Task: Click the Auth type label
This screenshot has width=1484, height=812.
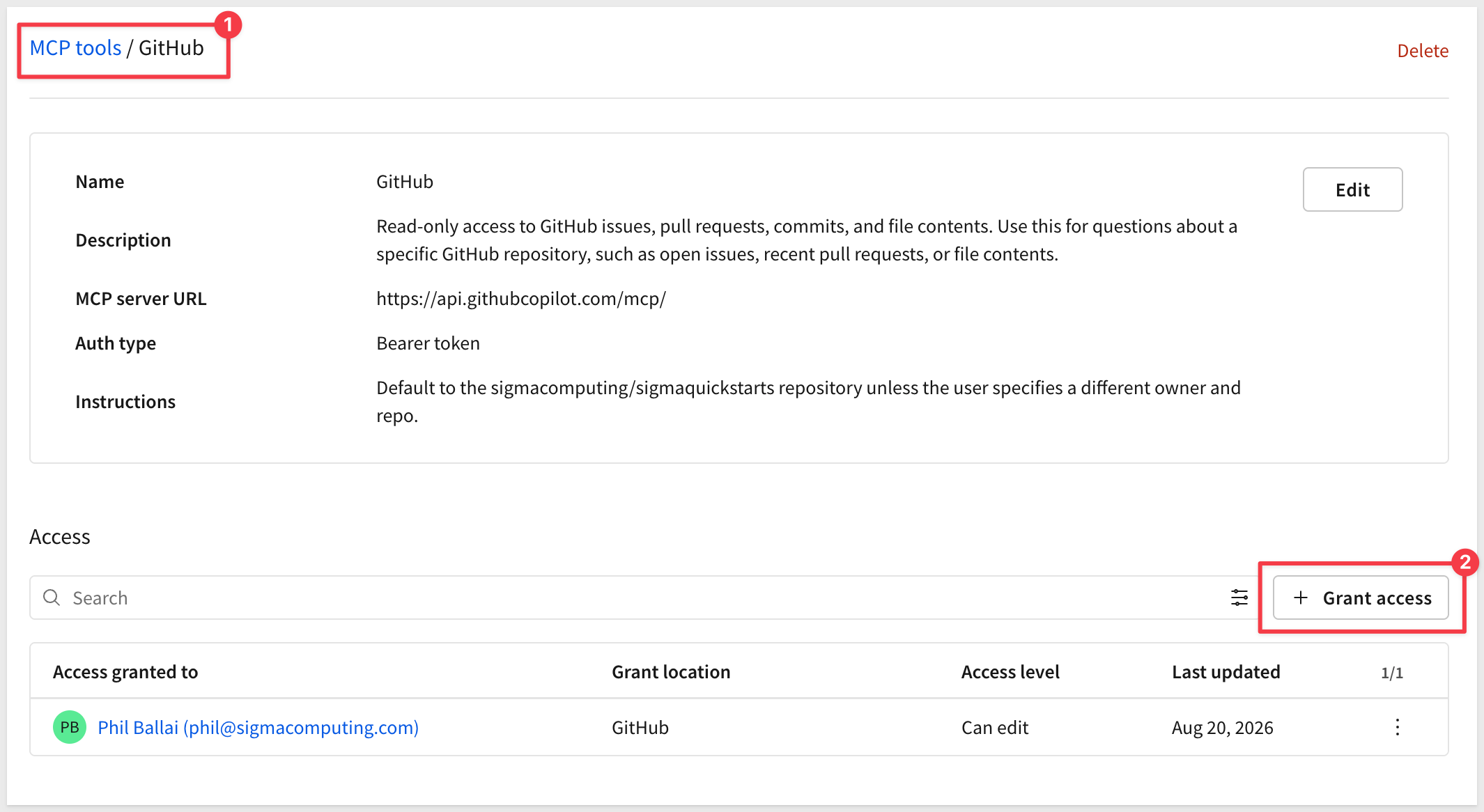Action: coord(116,343)
